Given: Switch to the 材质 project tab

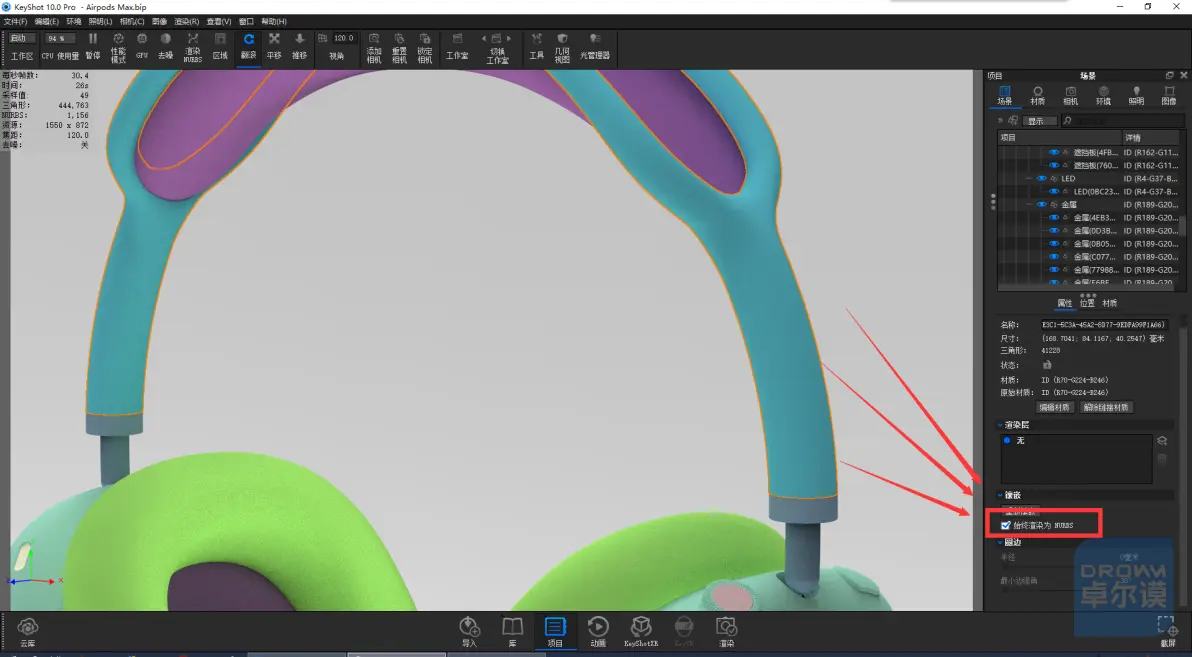Looking at the screenshot, I should [1038, 96].
